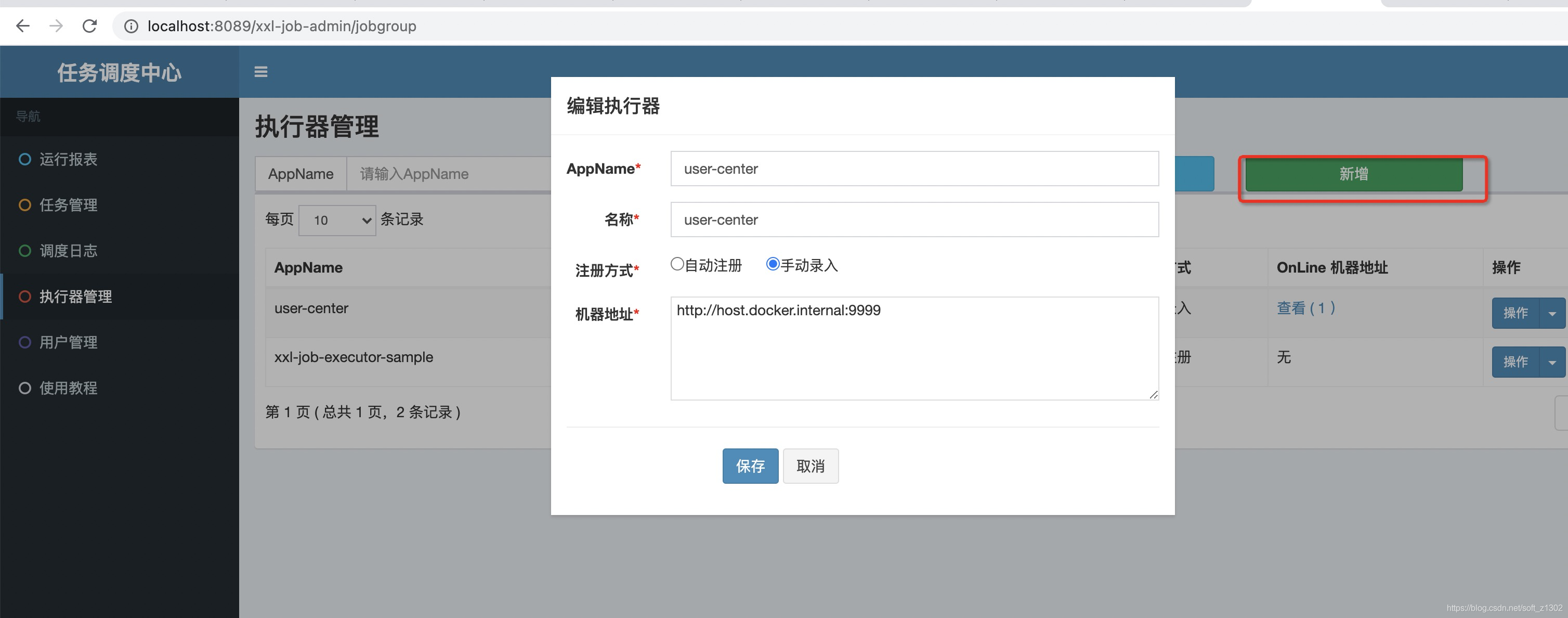Image resolution: width=1568 pixels, height=618 pixels.
Task: Click the address bar URL localhost:8089
Action: [282, 26]
